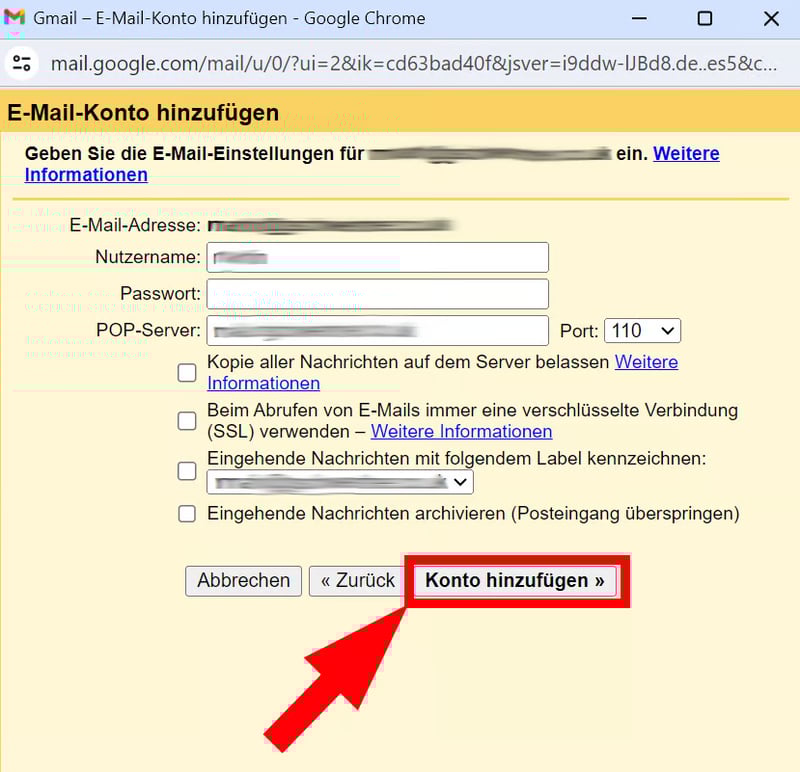Click into the Nutzername text field
The height and width of the screenshot is (772, 800).
pyautogui.click(x=378, y=257)
